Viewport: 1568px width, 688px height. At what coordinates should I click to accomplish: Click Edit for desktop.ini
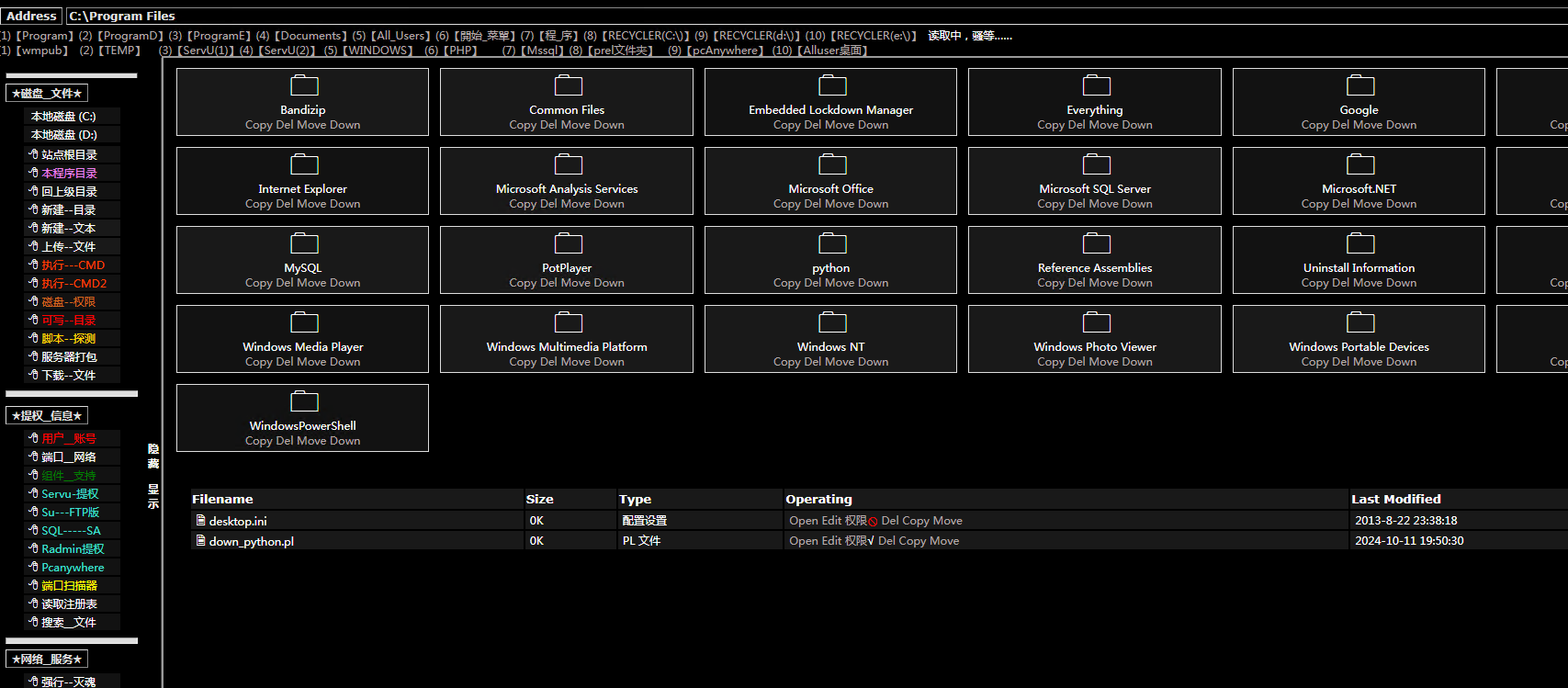[x=831, y=521]
